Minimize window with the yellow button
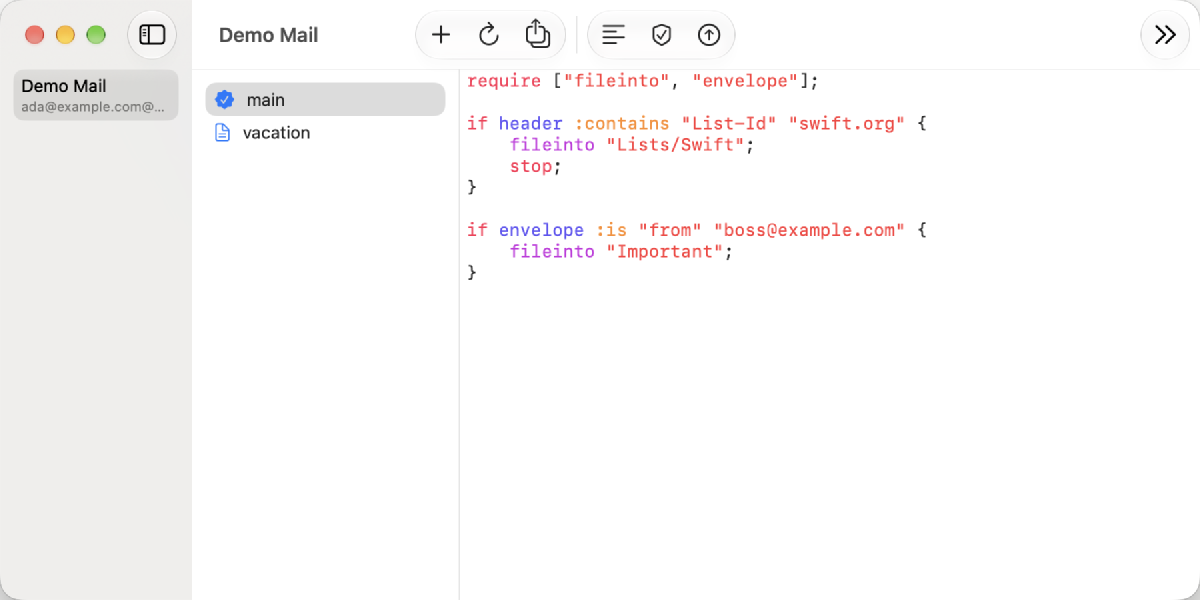The width and height of the screenshot is (1200, 600). pyautogui.click(x=65, y=35)
